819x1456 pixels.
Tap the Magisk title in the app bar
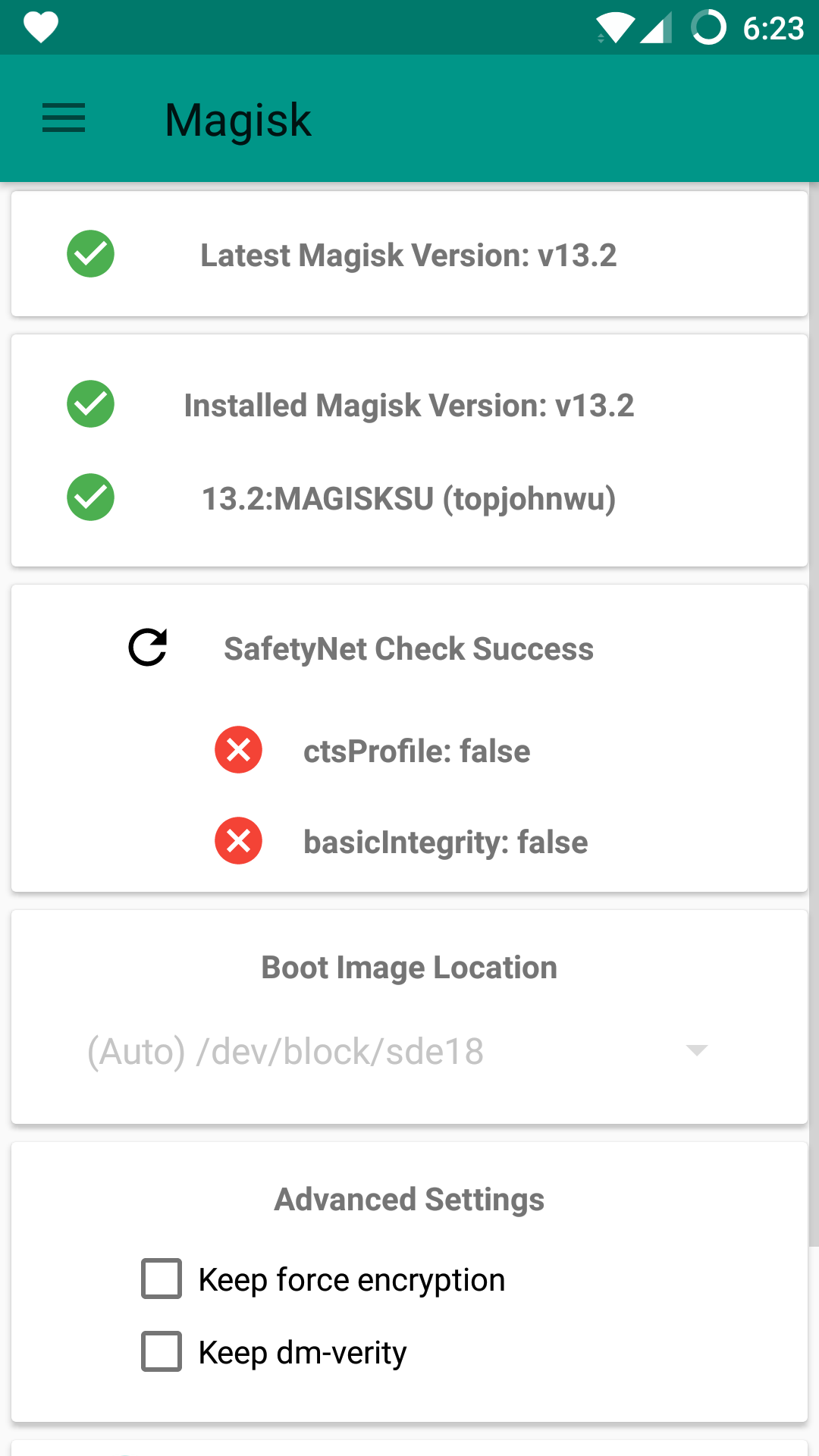237,118
